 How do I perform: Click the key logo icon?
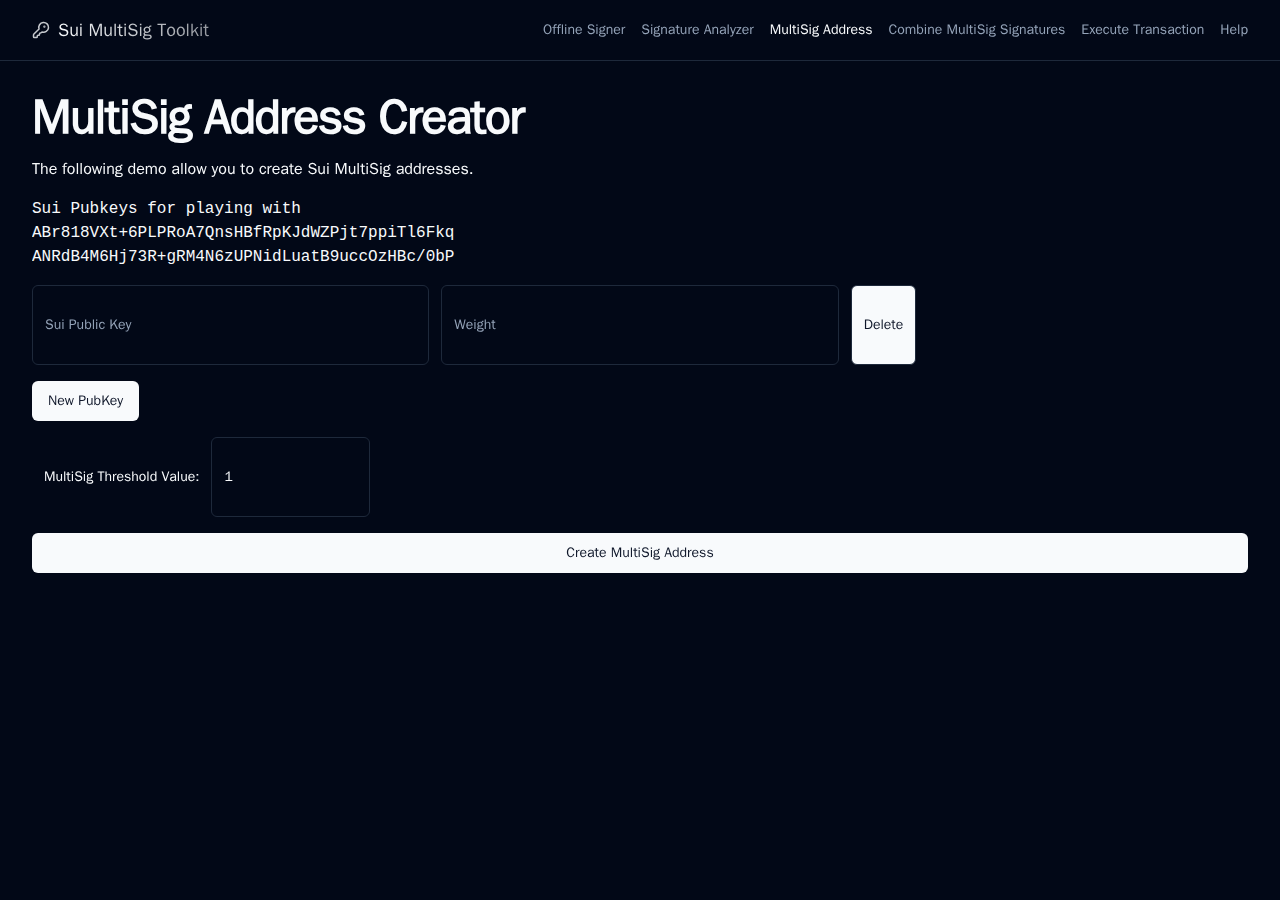tap(41, 30)
